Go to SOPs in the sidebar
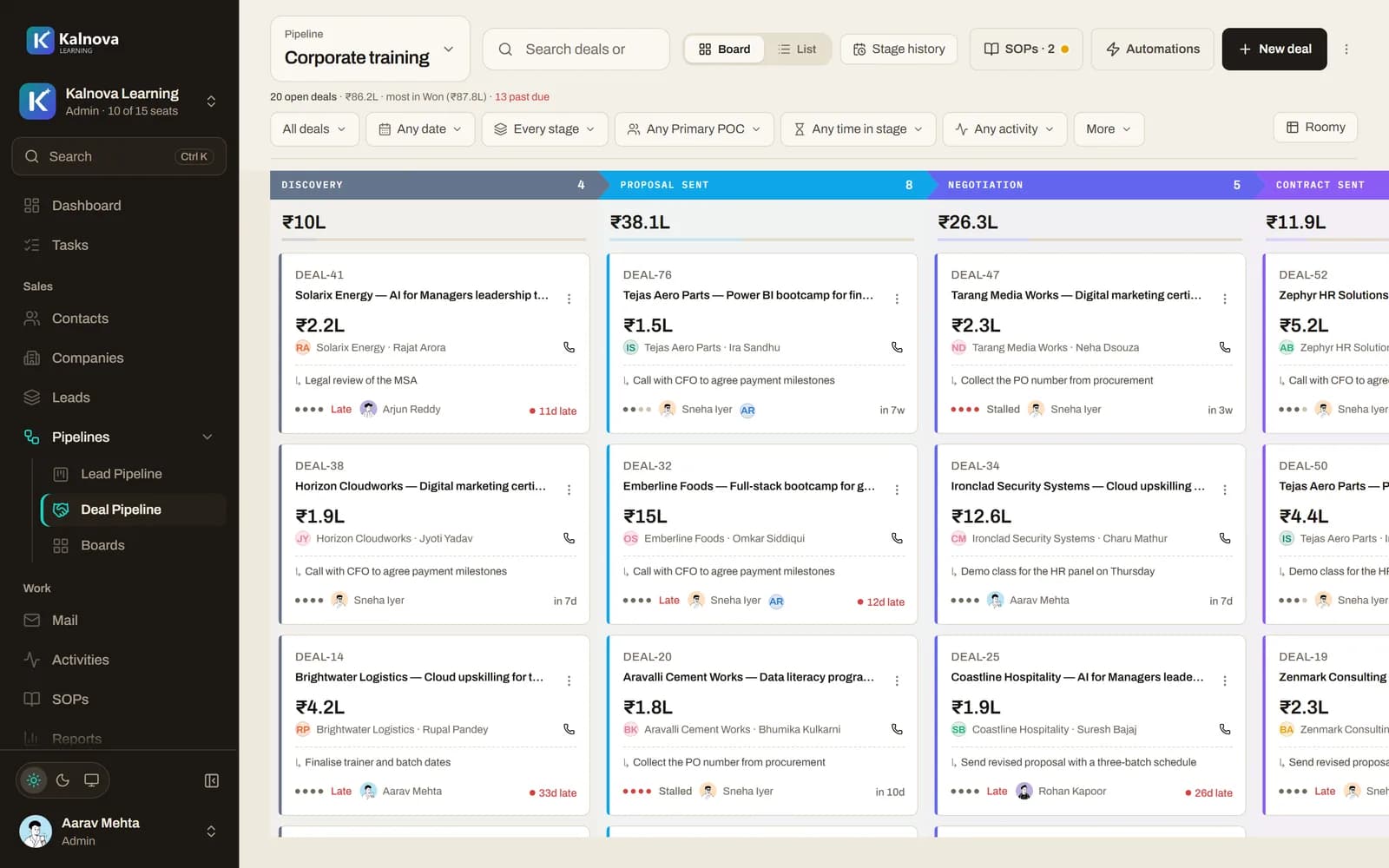Image resolution: width=1389 pixels, height=868 pixels. [x=119, y=700]
